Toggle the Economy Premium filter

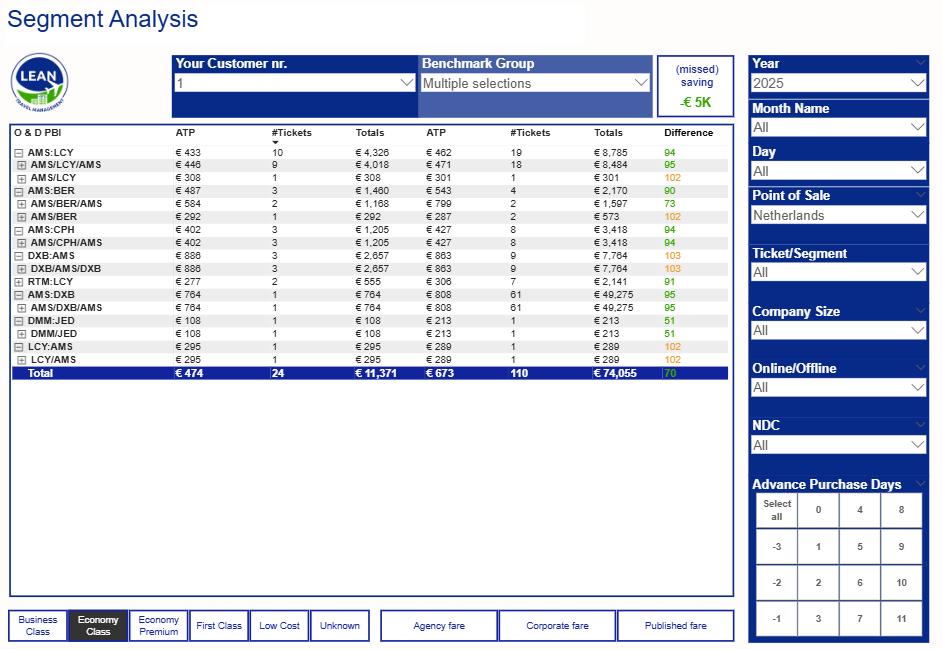pyautogui.click(x=159, y=626)
